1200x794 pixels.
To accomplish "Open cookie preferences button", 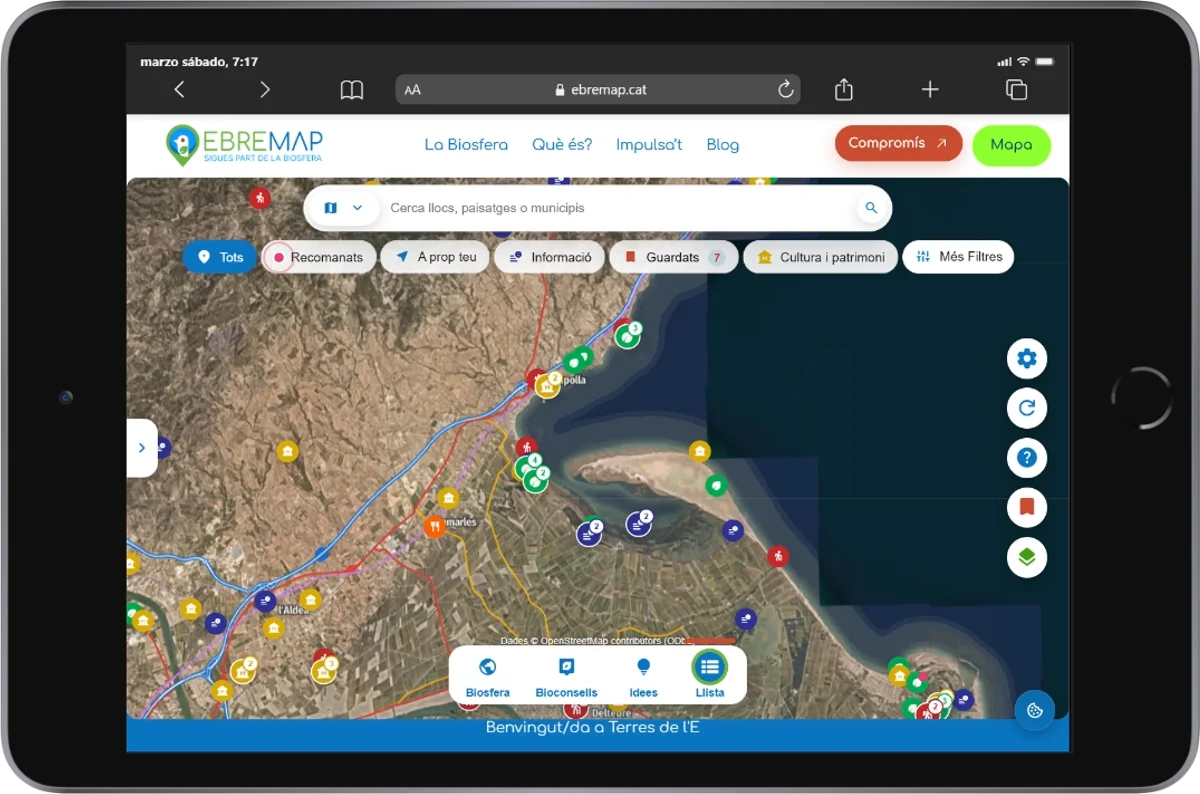I will [x=1035, y=710].
